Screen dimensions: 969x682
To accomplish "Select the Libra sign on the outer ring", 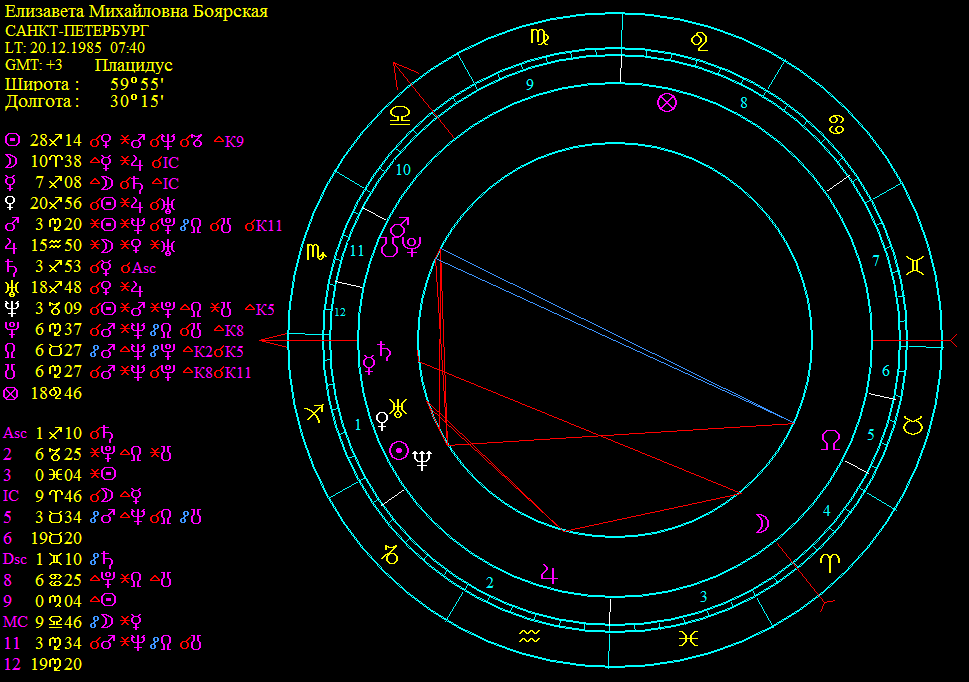I will pos(400,116).
